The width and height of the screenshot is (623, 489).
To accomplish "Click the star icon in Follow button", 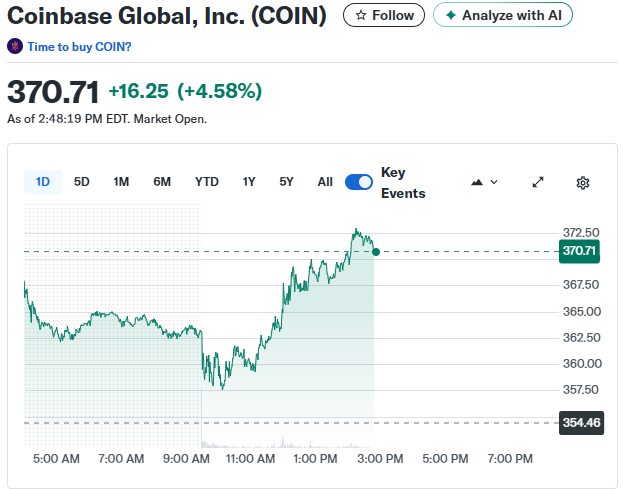I will [x=361, y=16].
